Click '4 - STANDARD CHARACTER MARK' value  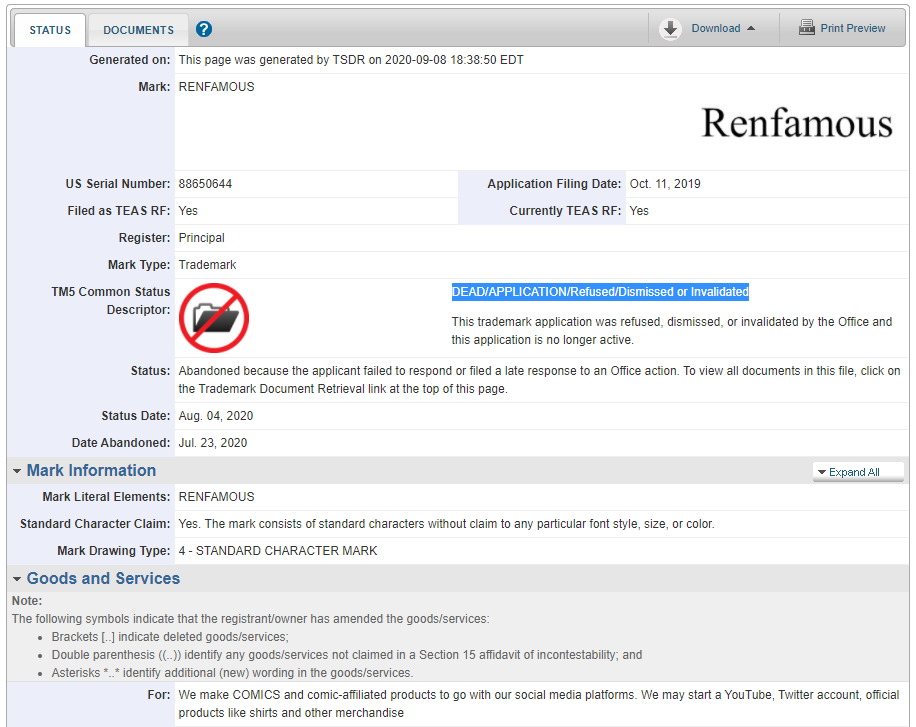click(278, 551)
